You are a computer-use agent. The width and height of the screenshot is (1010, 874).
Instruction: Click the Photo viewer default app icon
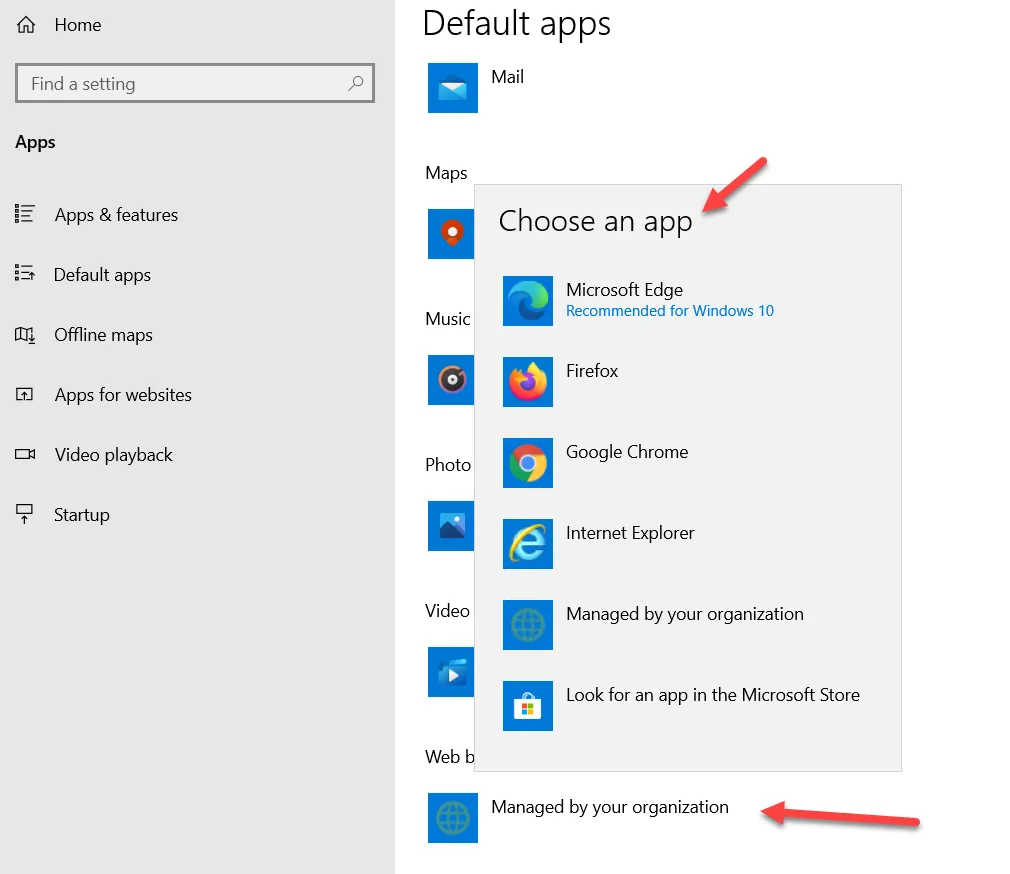[x=451, y=526]
